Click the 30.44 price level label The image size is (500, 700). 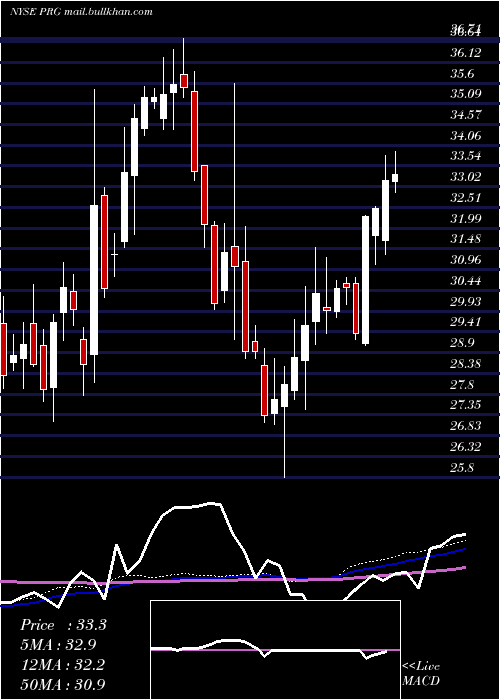466,281
